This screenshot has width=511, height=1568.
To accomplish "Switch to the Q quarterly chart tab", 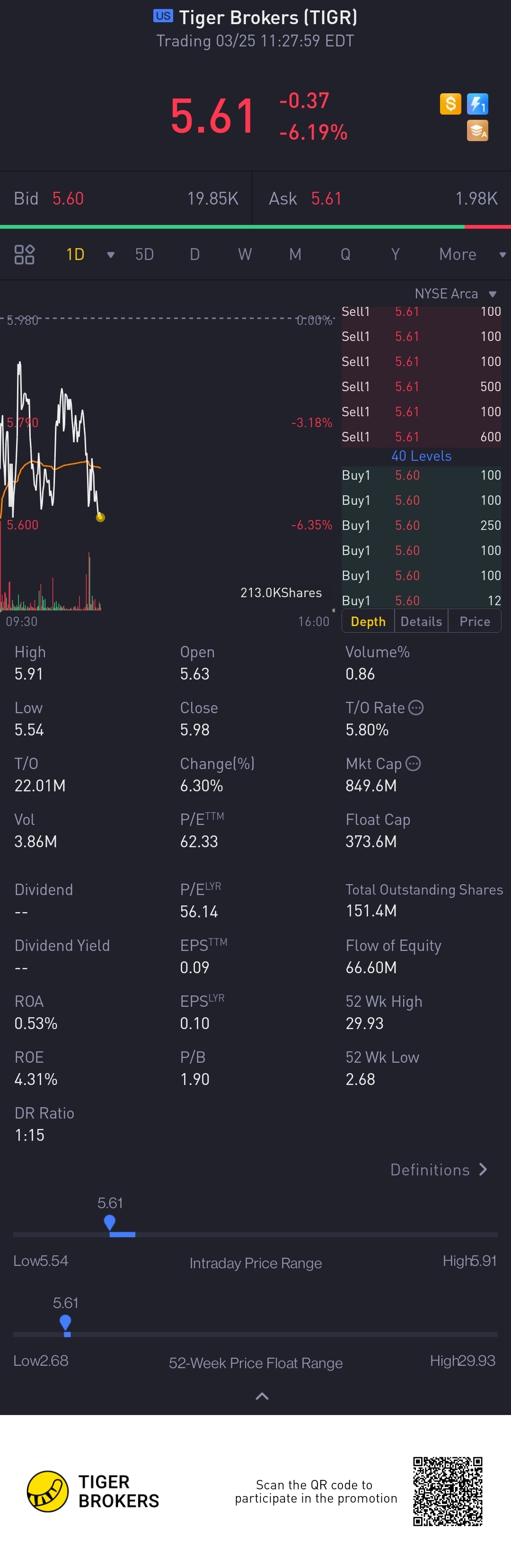I will click(345, 254).
